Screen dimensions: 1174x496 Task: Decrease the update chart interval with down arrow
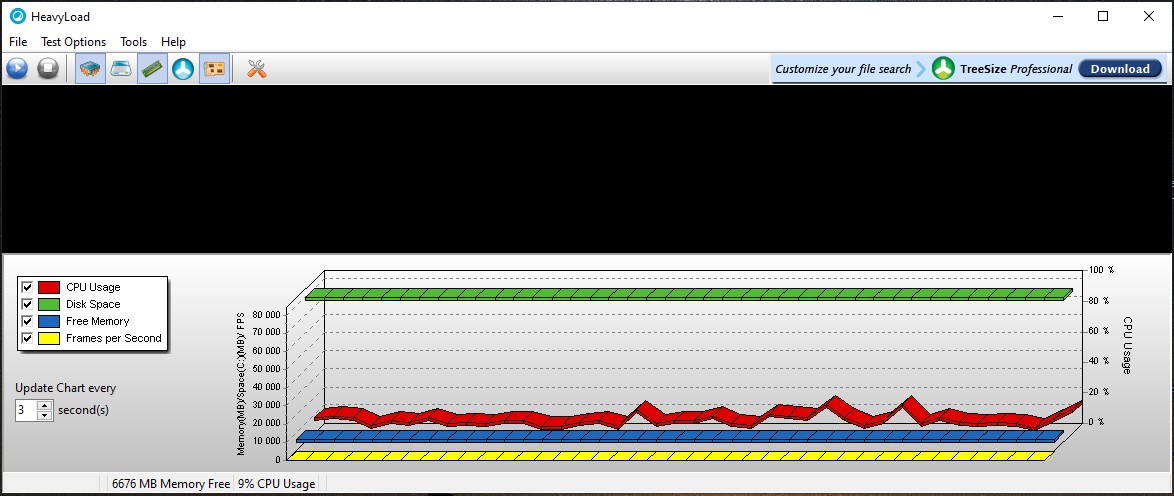click(45, 415)
